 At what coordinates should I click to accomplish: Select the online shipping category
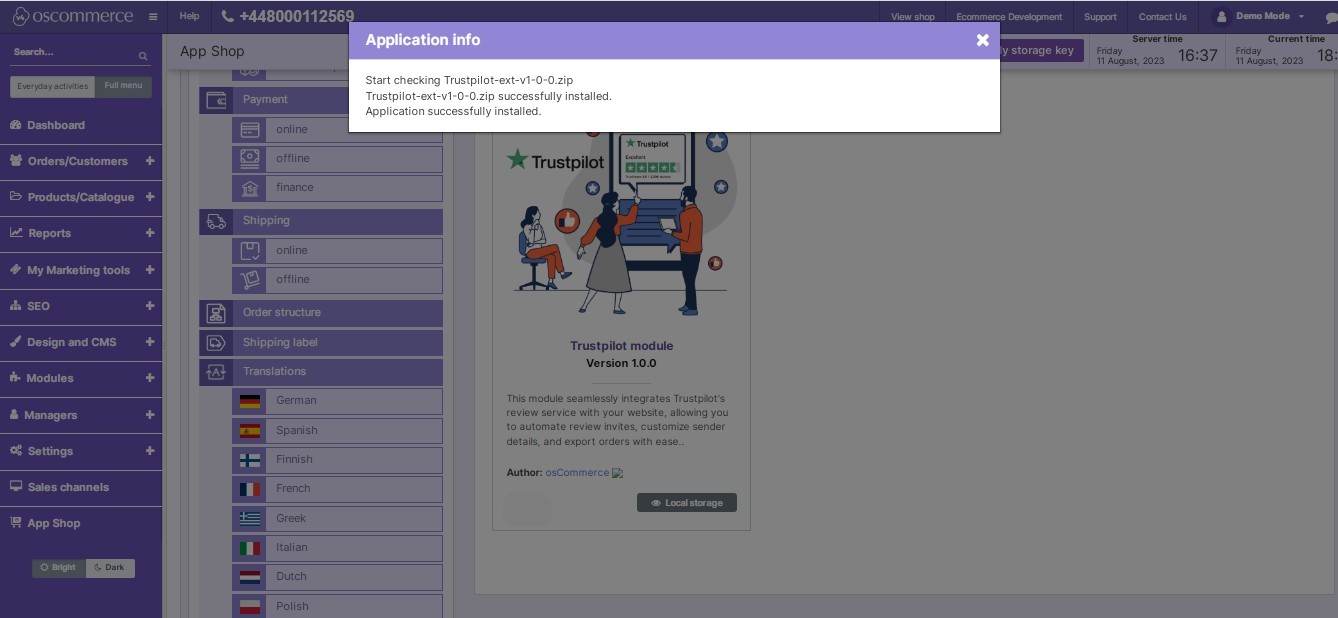338,251
